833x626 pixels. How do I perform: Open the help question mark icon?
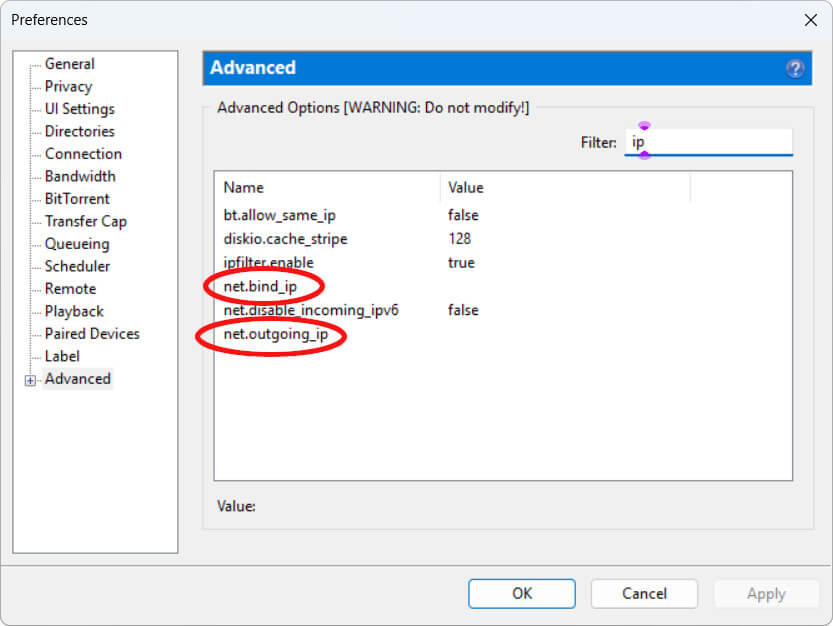795,69
